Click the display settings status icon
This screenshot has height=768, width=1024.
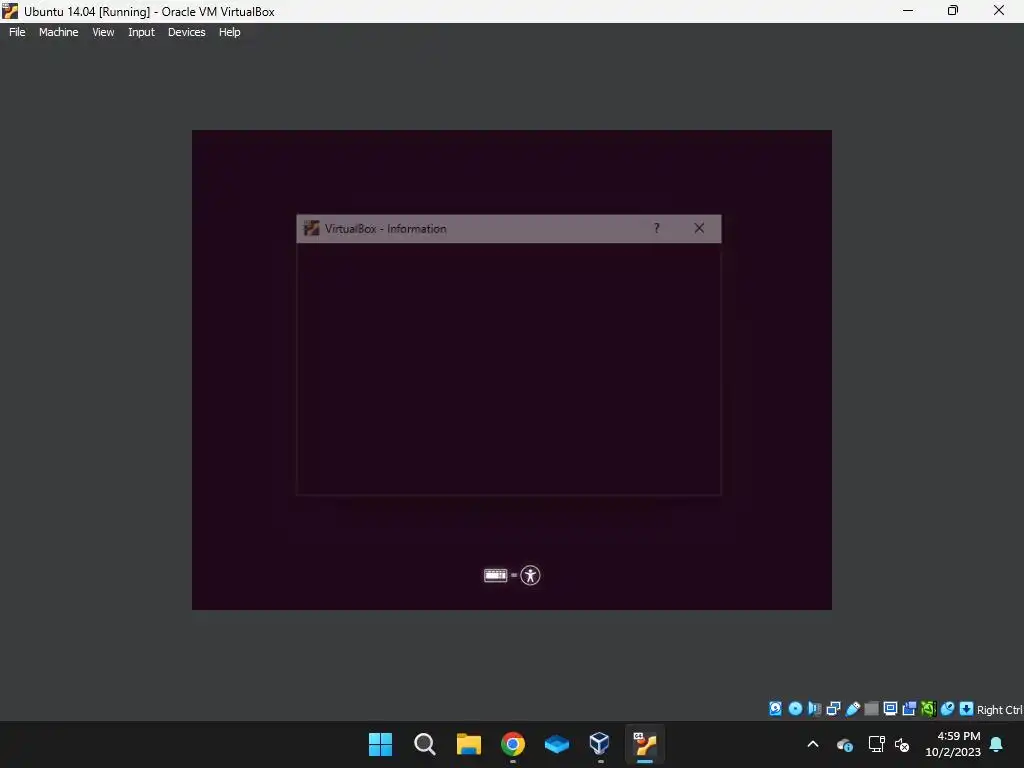(890, 709)
